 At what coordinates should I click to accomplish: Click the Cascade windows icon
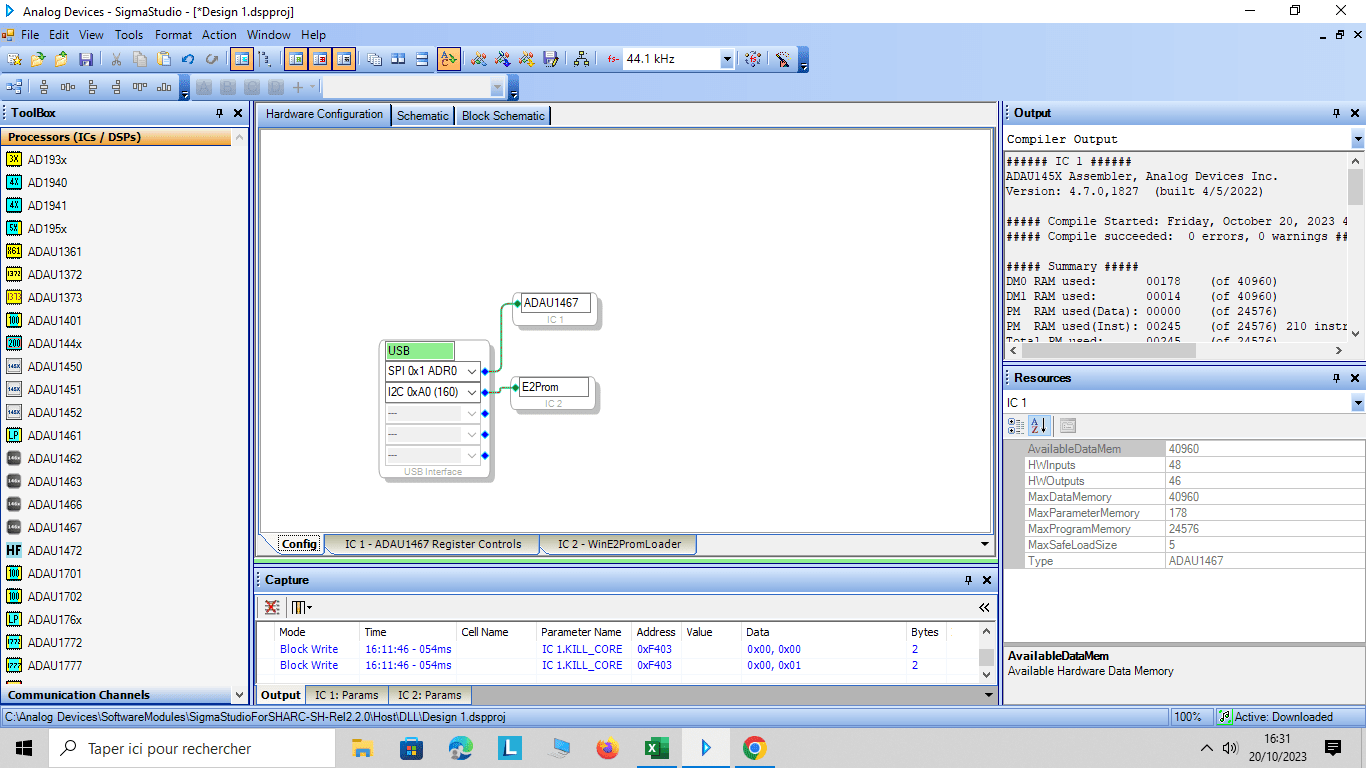point(374,59)
